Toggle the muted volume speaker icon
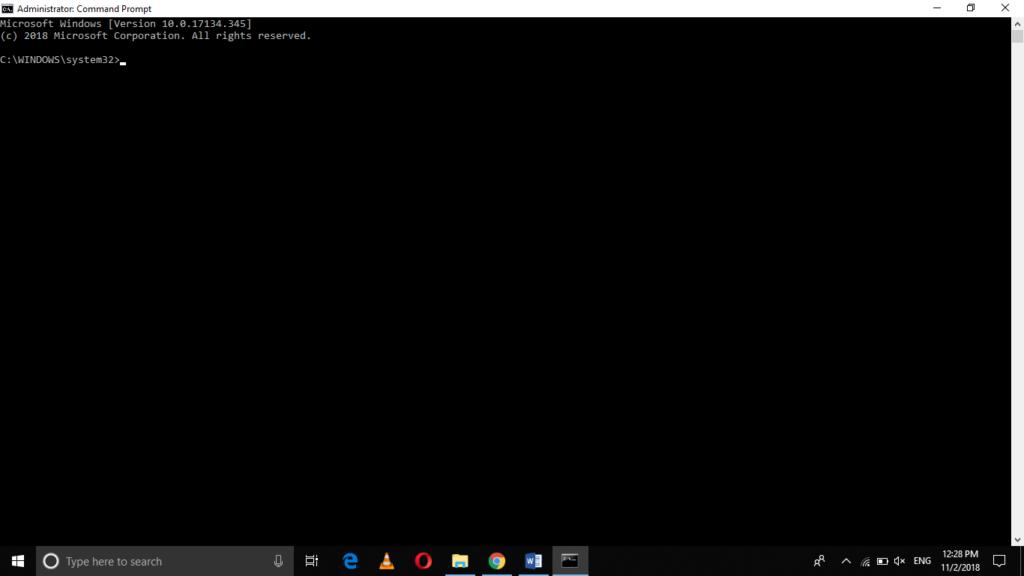Image resolution: width=1024 pixels, height=576 pixels. (x=900, y=561)
